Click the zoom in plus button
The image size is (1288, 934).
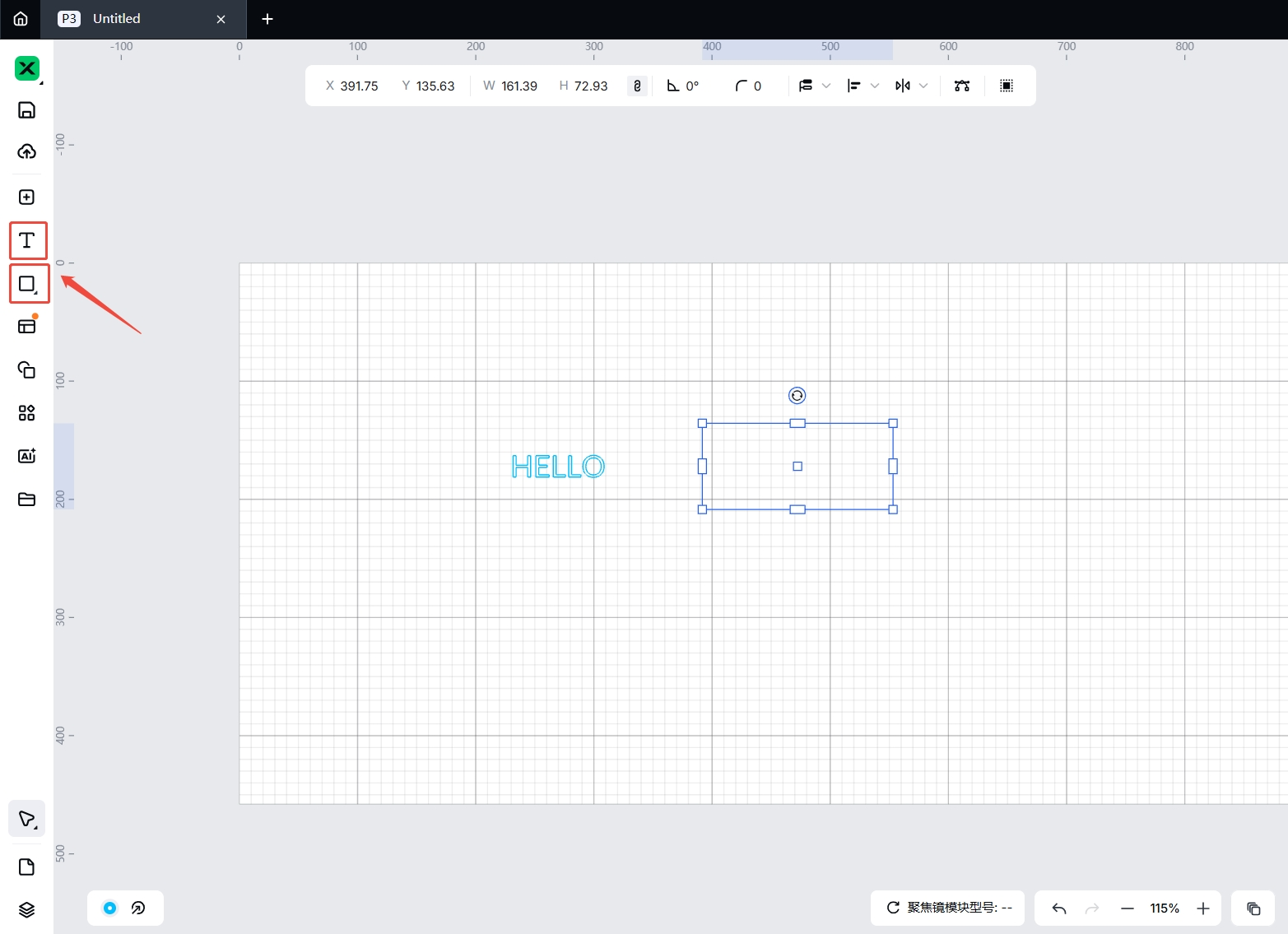point(1203,908)
